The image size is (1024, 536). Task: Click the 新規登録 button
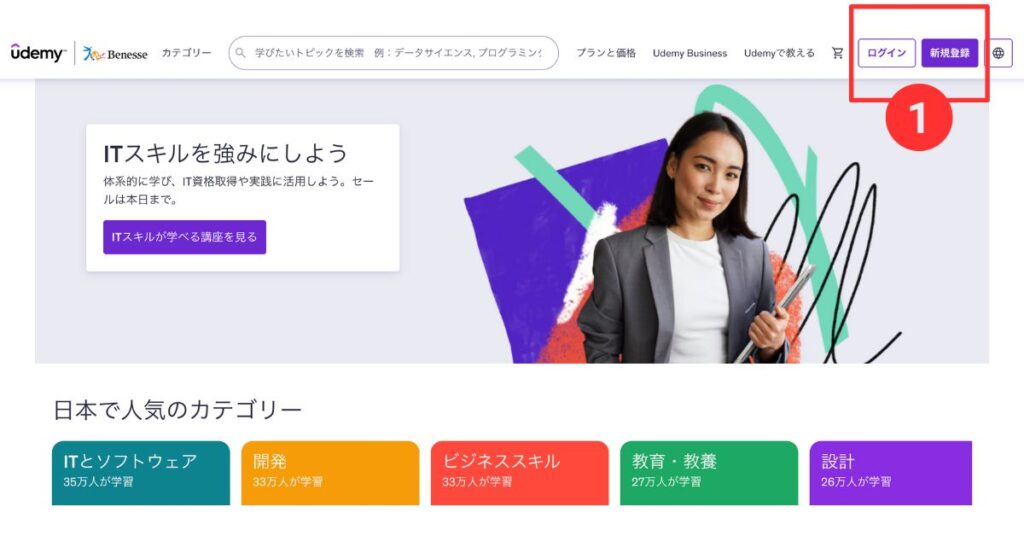click(950, 53)
